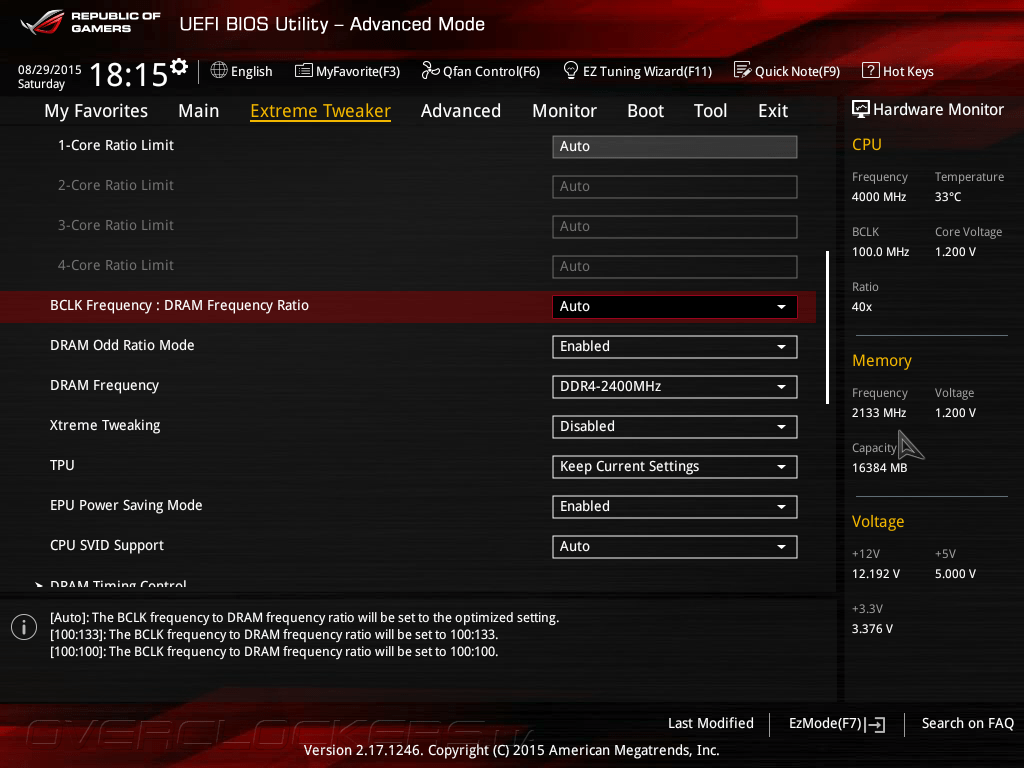This screenshot has width=1024, height=768.
Task: Open the Monitor tab
Action: coord(564,111)
